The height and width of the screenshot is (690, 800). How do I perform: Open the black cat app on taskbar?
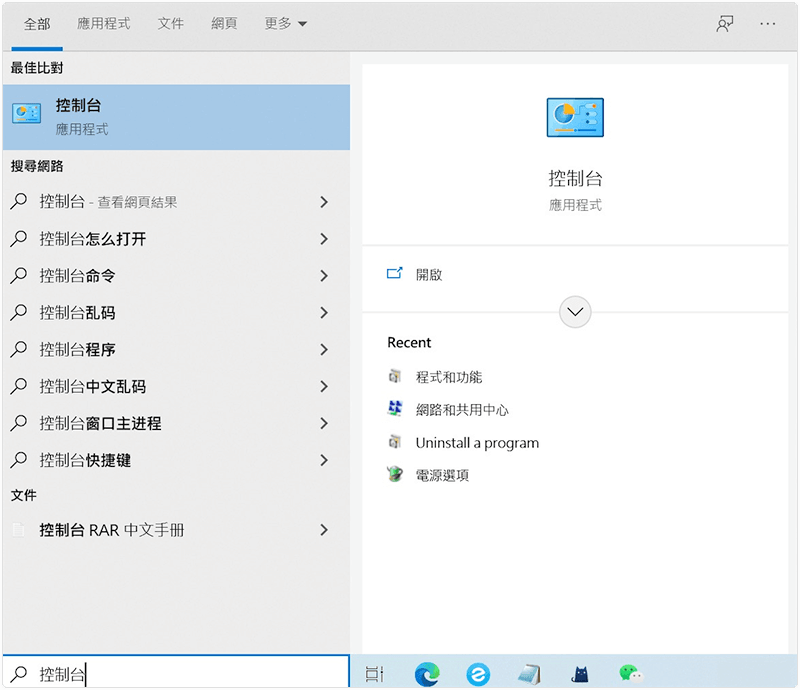(580, 674)
